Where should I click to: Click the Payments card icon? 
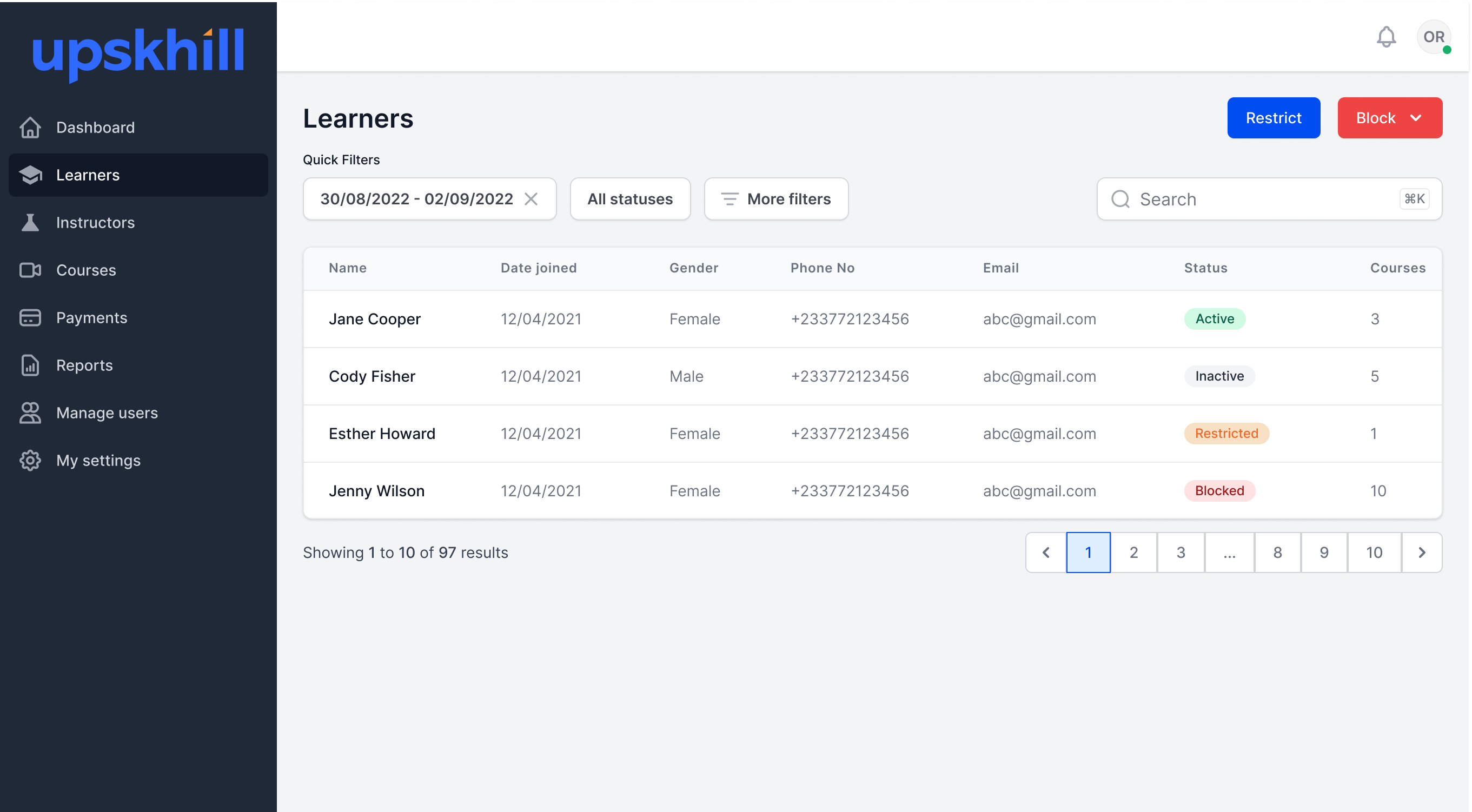pos(30,318)
